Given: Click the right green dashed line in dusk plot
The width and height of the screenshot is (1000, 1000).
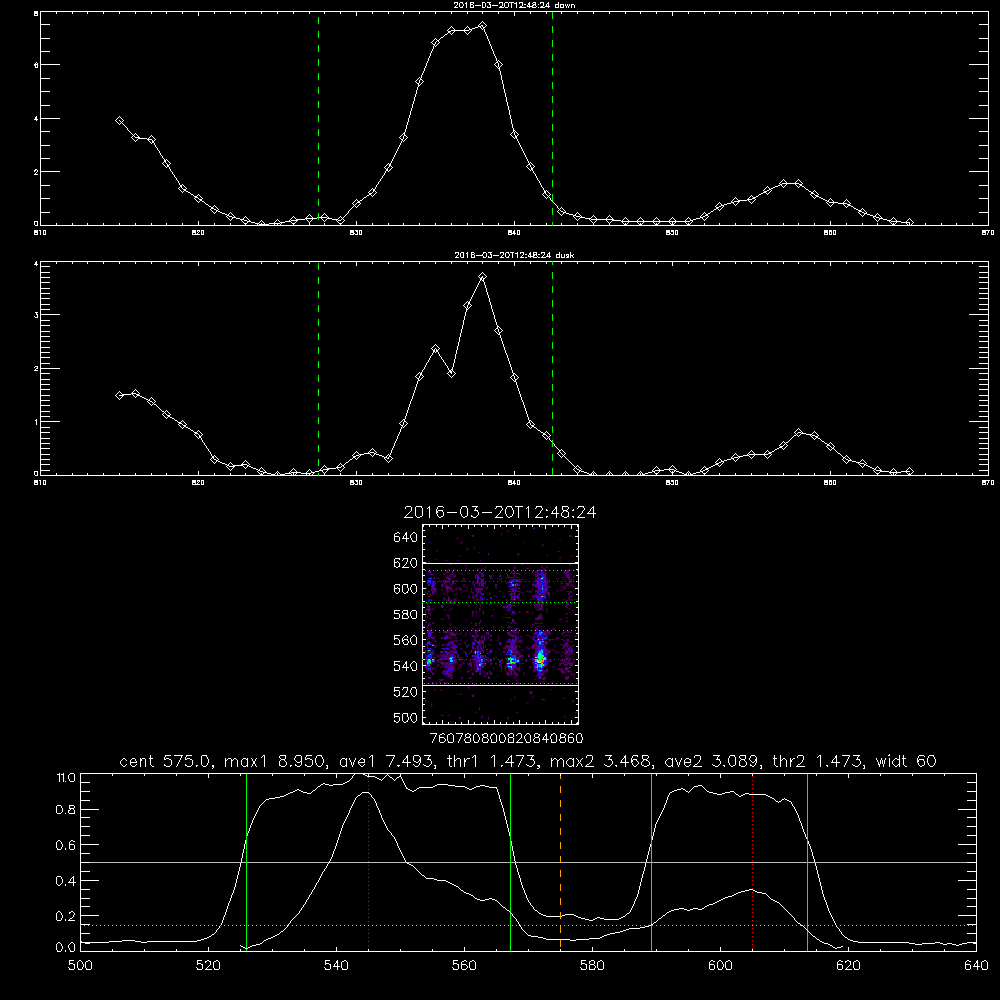Looking at the screenshot, I should (552, 368).
